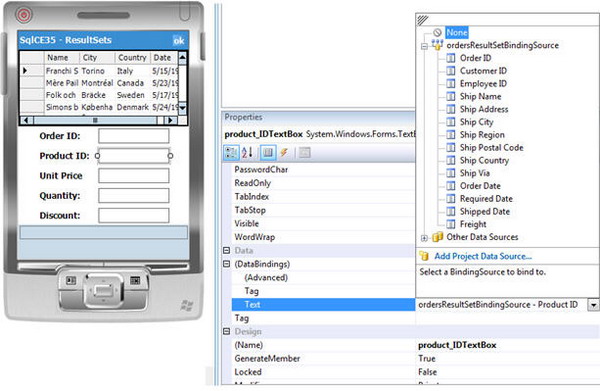Screen dimensions: 600x391
Task: Click the right soft key on the device
Action: coord(135,281)
